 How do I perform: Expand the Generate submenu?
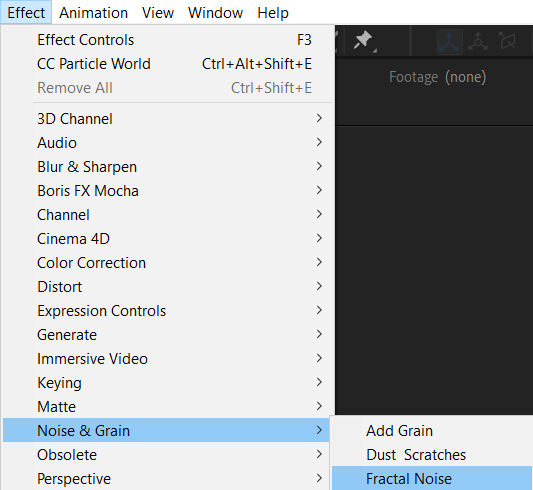tap(167, 335)
